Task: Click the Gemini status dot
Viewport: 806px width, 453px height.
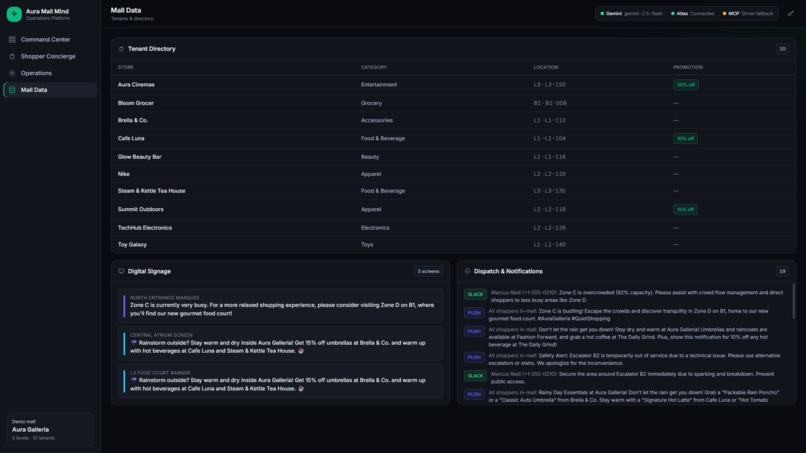Action: 602,14
